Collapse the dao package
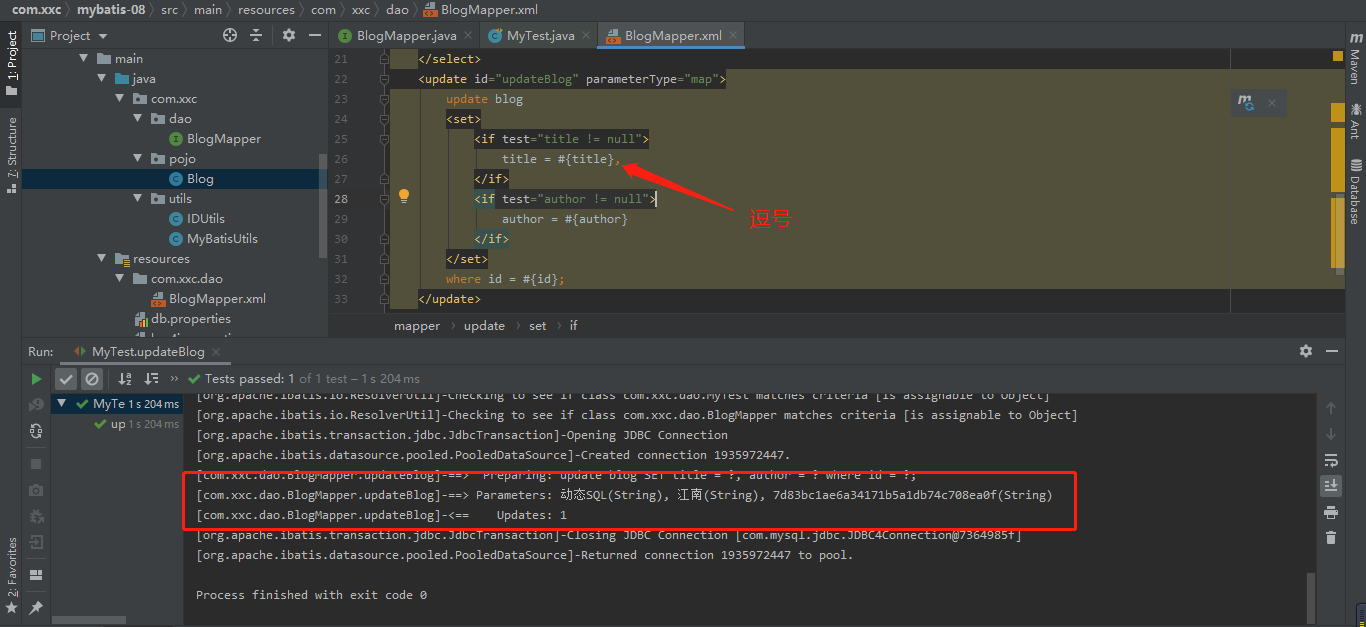This screenshot has width=1366, height=627. coord(139,119)
